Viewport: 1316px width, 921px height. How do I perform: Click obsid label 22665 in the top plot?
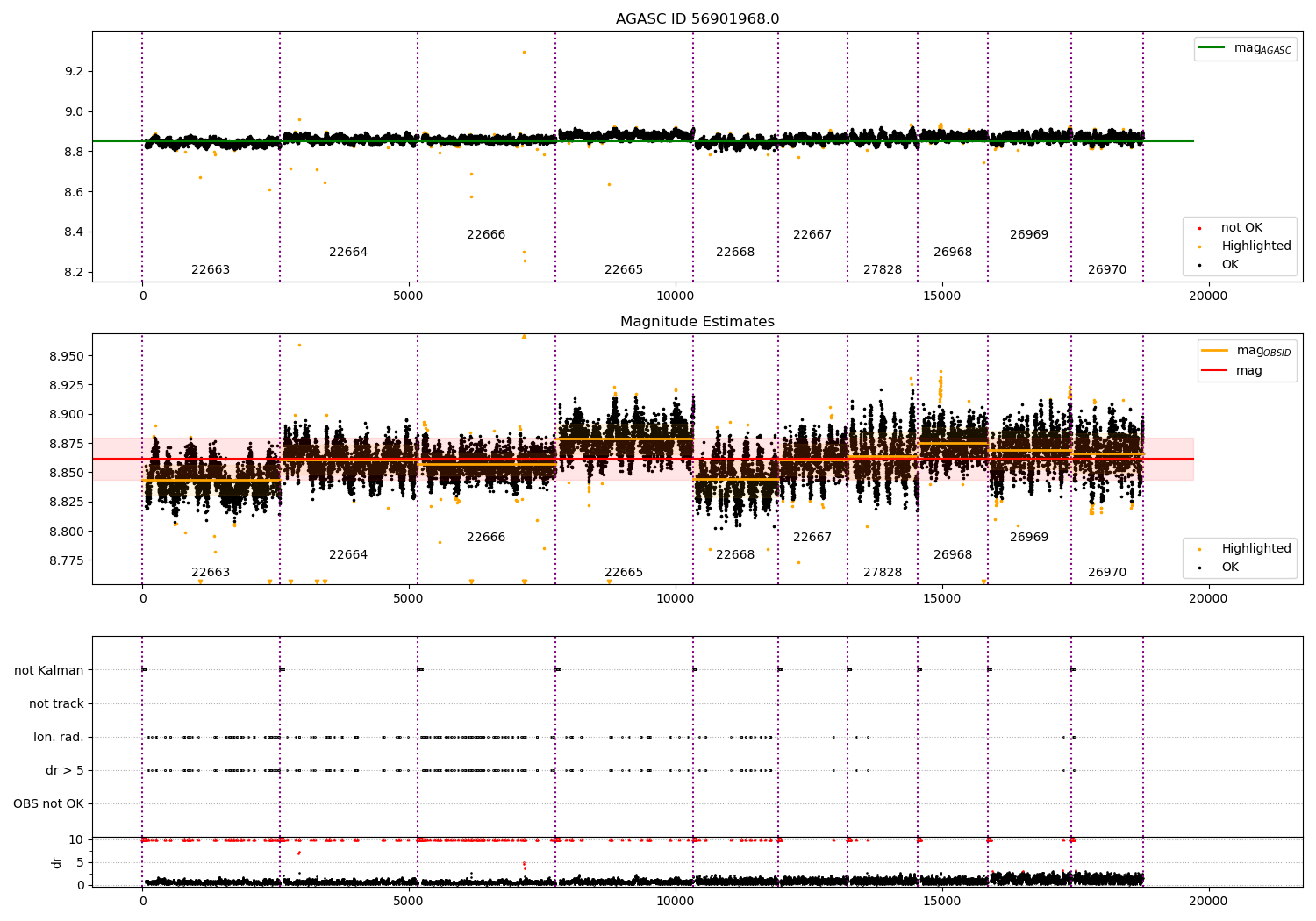tap(624, 270)
